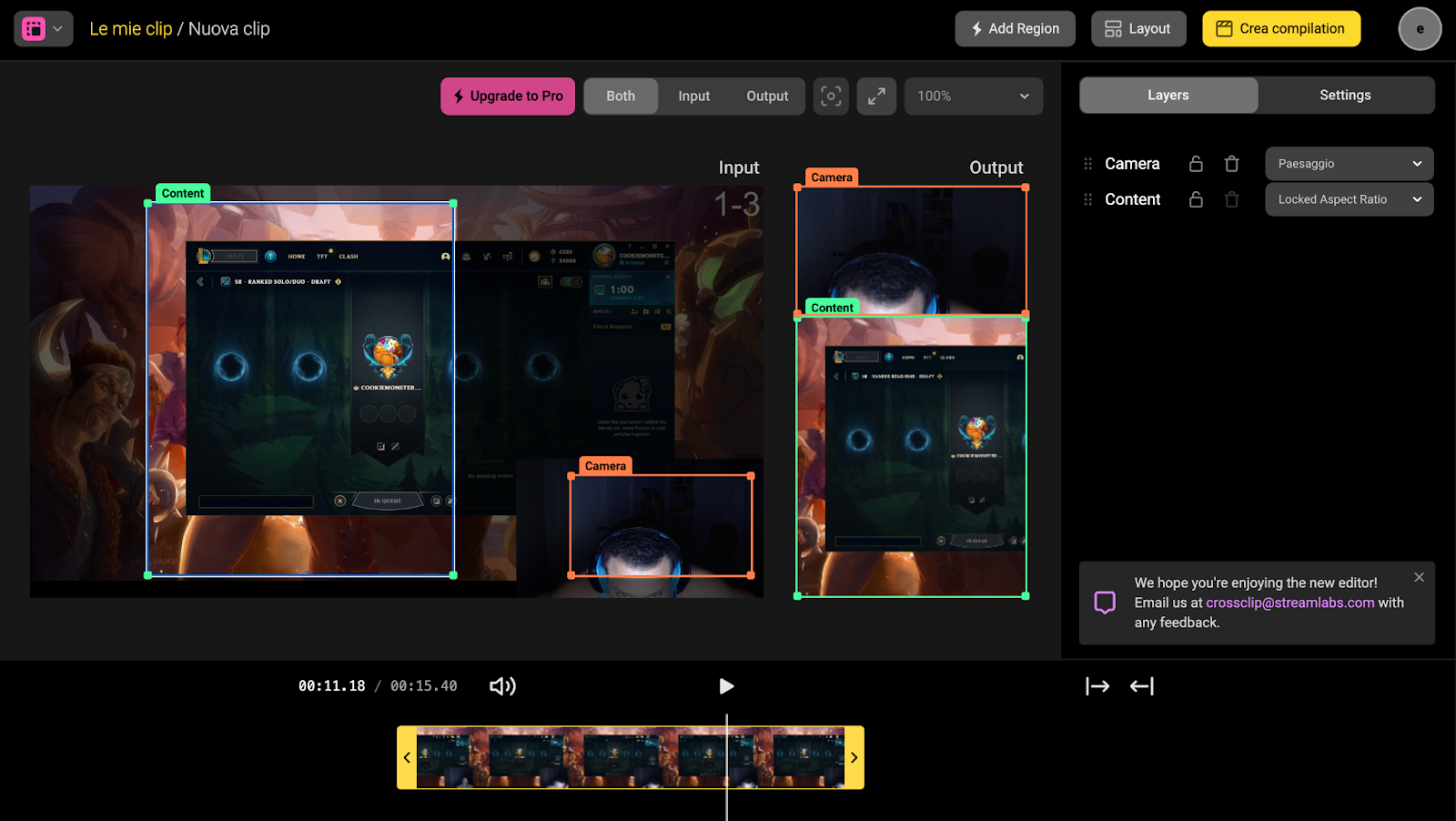Set trim start at playhead icon
Screen dimensions: 1456x821
click(x=1097, y=686)
